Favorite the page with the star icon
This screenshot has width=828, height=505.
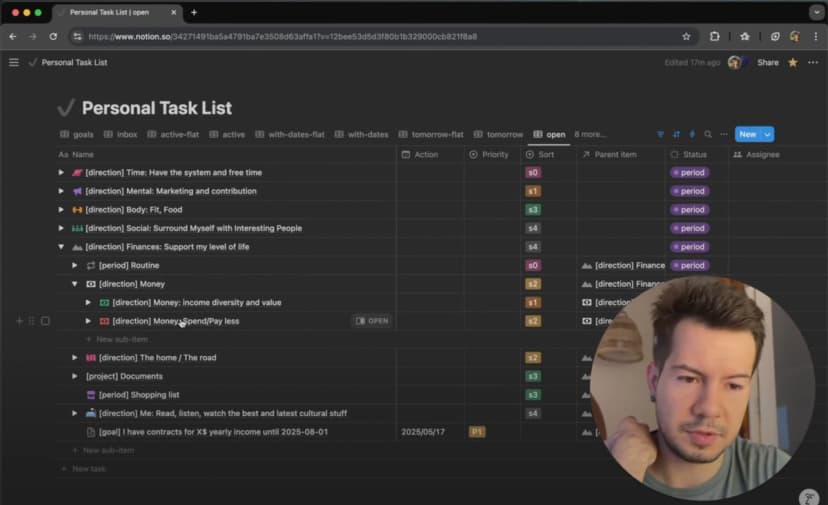point(793,62)
